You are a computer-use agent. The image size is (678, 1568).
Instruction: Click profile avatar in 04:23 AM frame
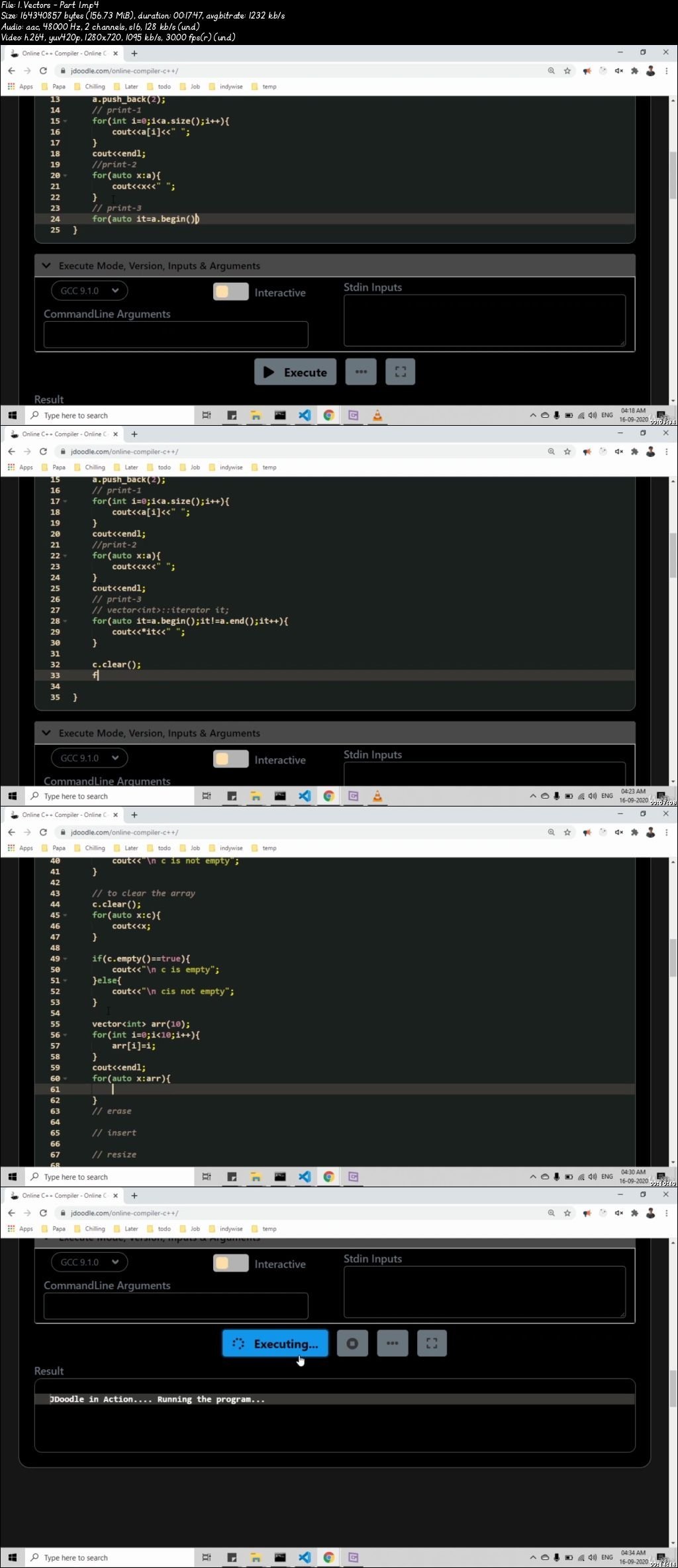(651, 452)
